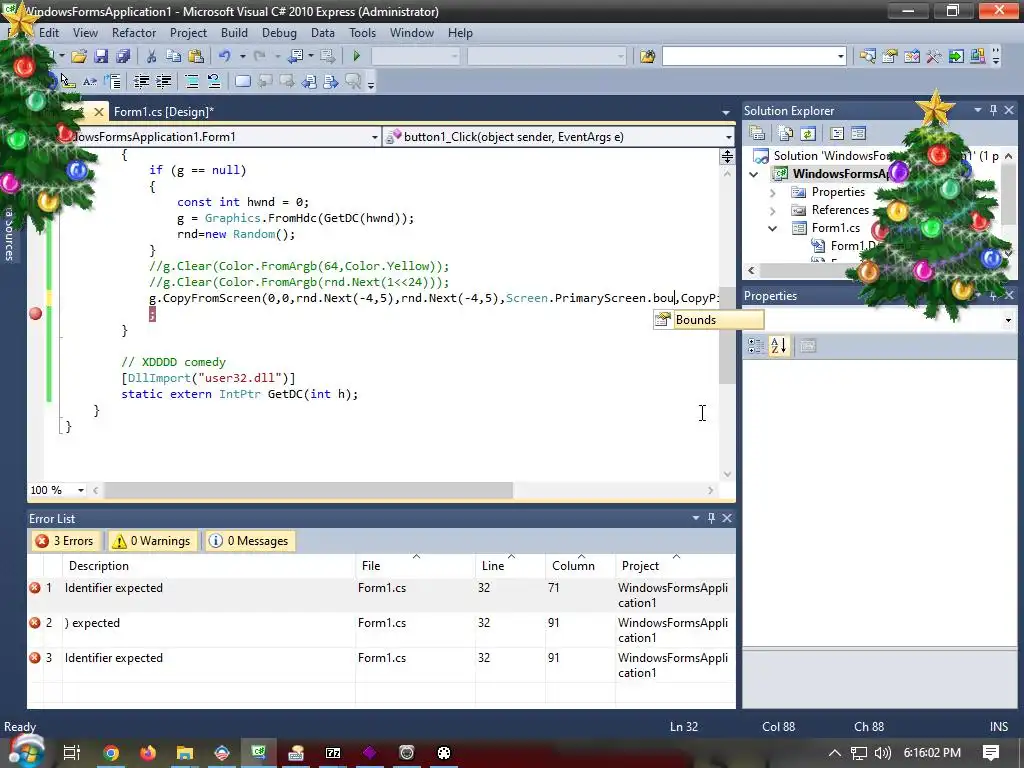Open the button1_Click member dropdown
The width and height of the screenshot is (1024, 768).
pos(728,137)
